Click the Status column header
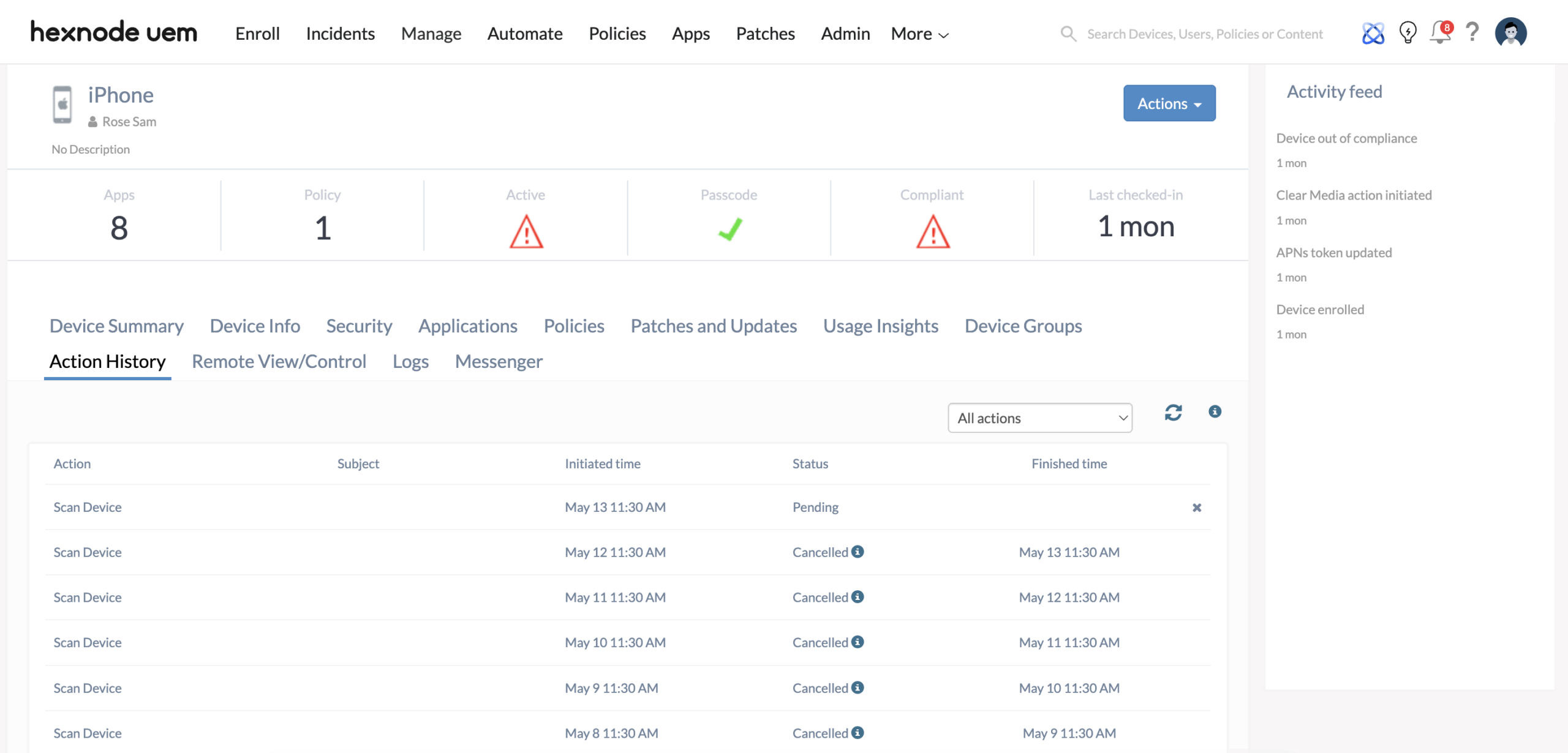Viewport: 1568px width, 753px height. coord(810,463)
